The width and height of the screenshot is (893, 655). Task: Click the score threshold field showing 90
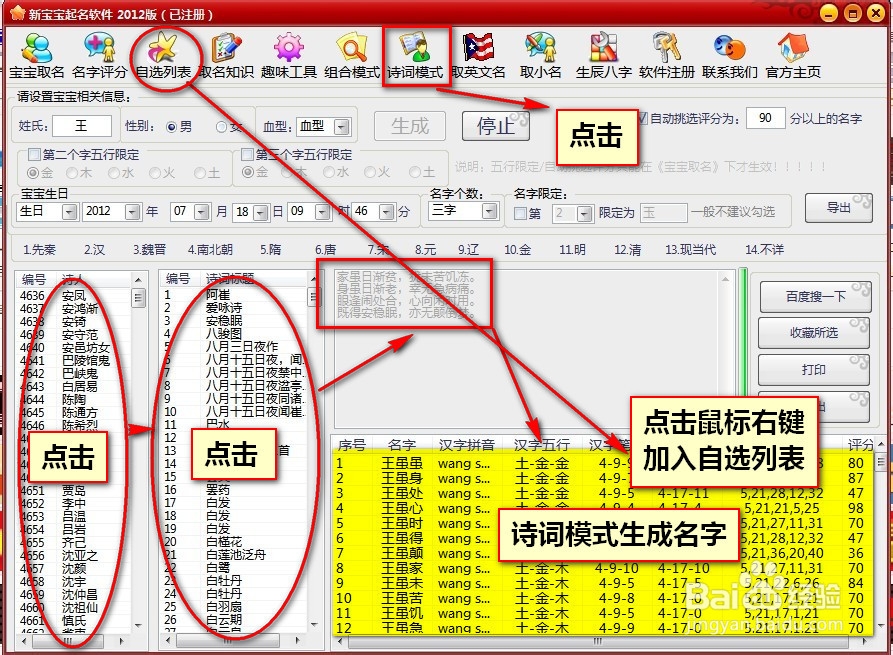click(x=765, y=118)
